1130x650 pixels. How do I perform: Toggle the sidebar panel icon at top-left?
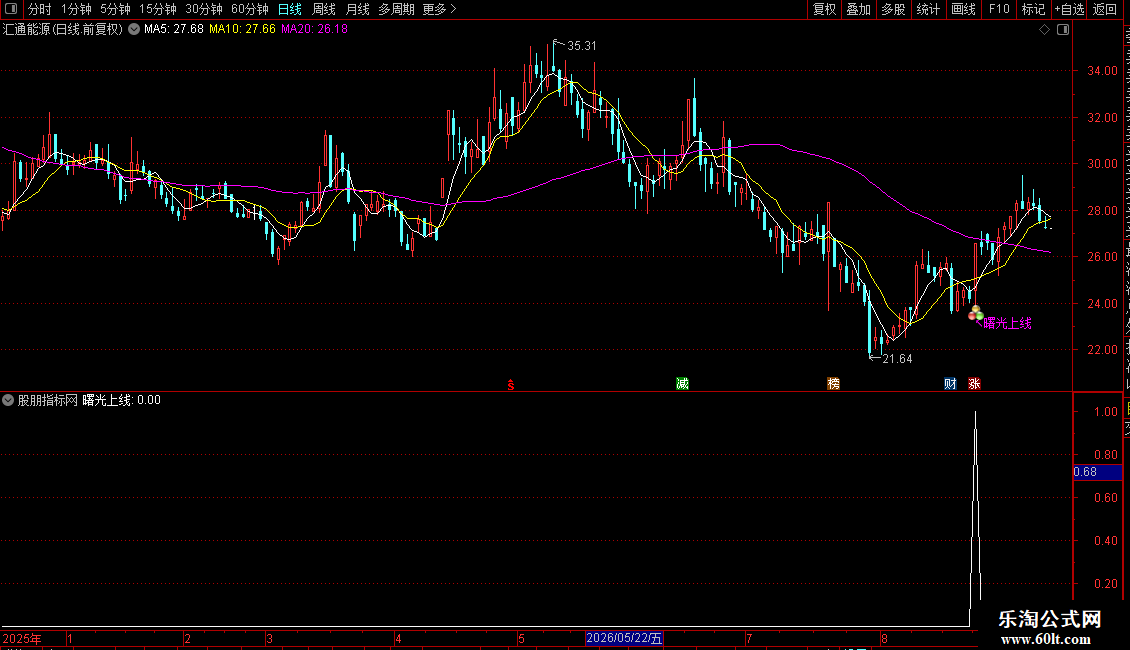[x=11, y=9]
